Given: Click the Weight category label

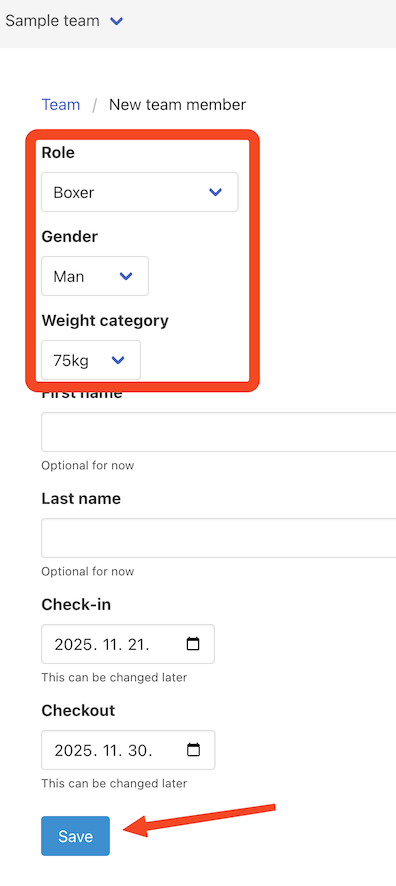Looking at the screenshot, I should [x=105, y=320].
